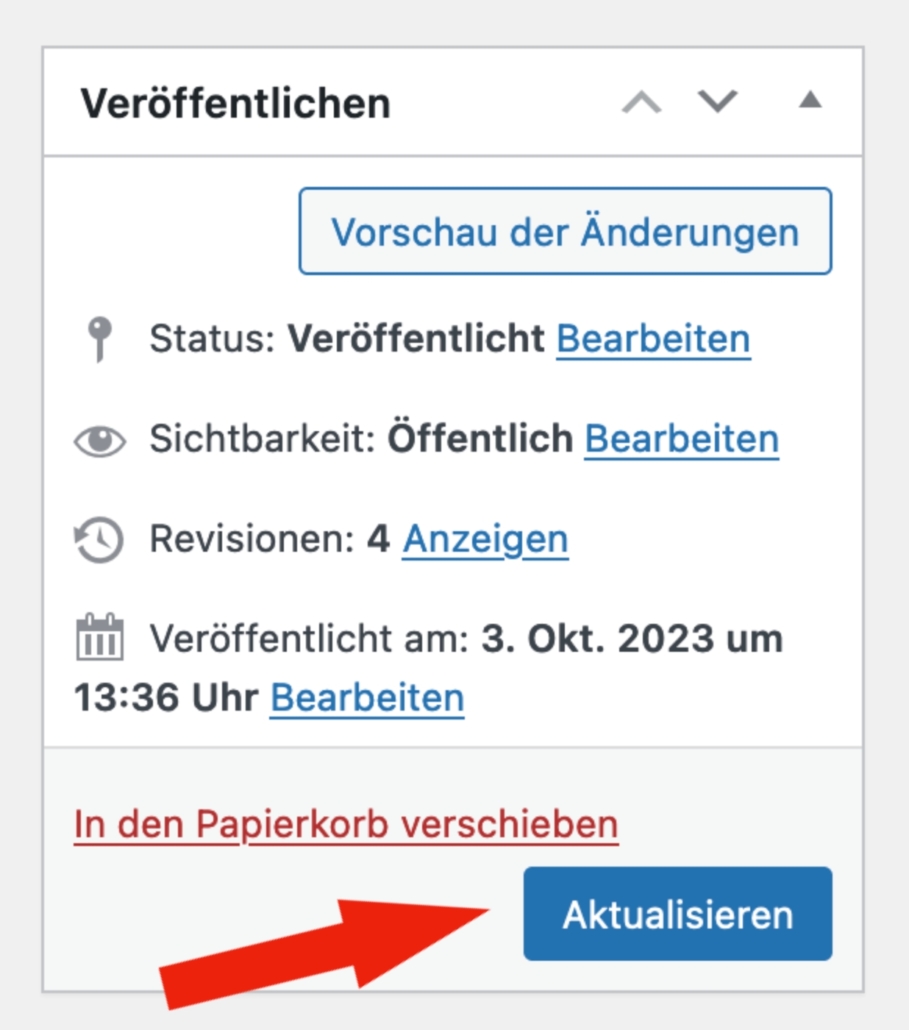The height and width of the screenshot is (1030, 909).
Task: Open Bearbeiten next to Sichtbarkeit
Action: [x=681, y=440]
